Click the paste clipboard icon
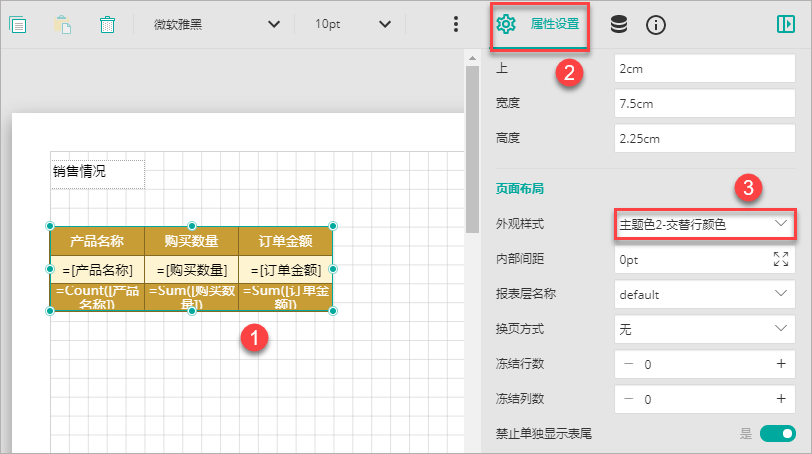 pos(63,24)
